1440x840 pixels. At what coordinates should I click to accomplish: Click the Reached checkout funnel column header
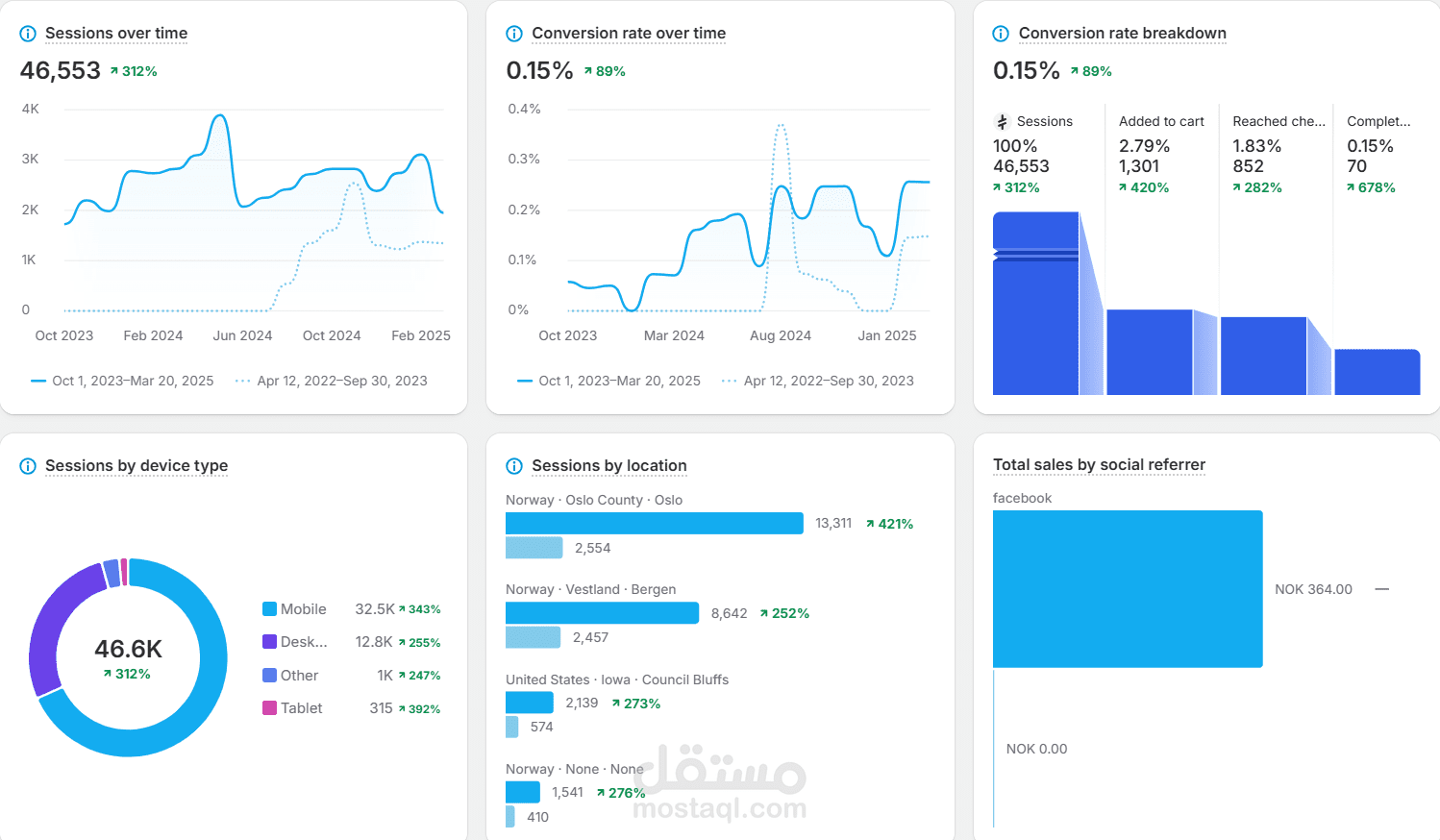(1279, 121)
